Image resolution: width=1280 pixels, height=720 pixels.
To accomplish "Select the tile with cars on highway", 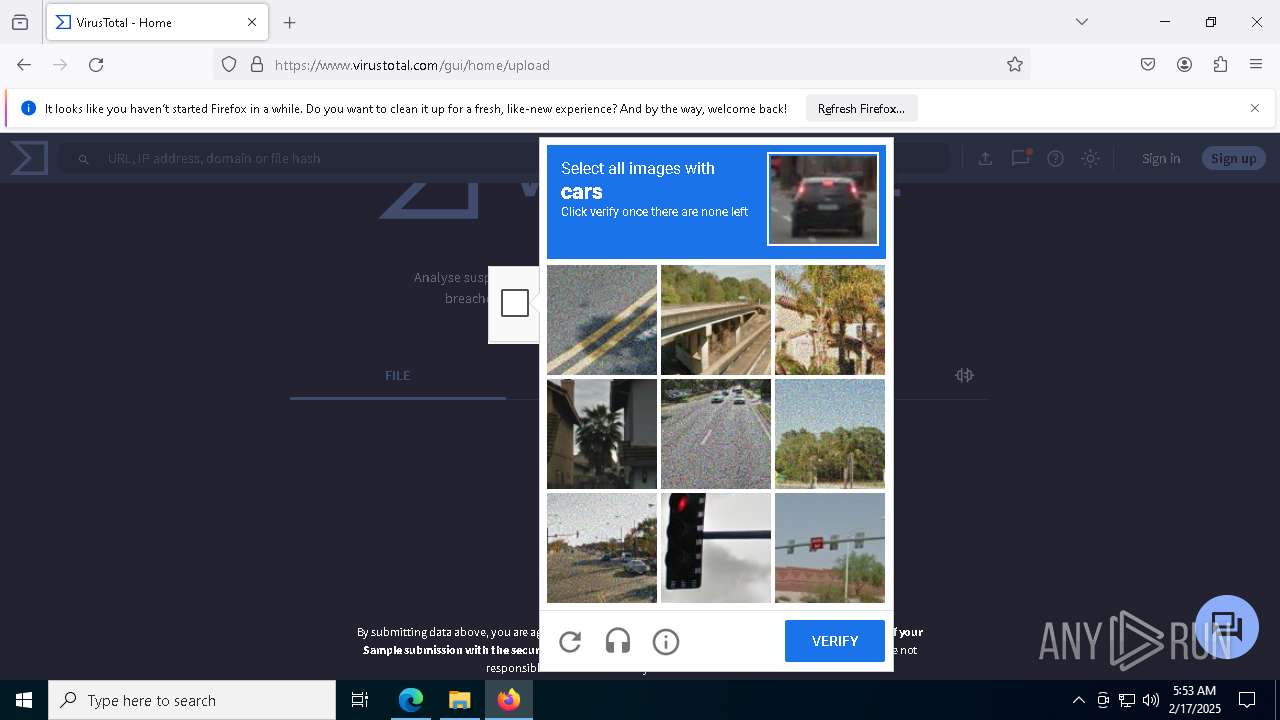I will [716, 434].
